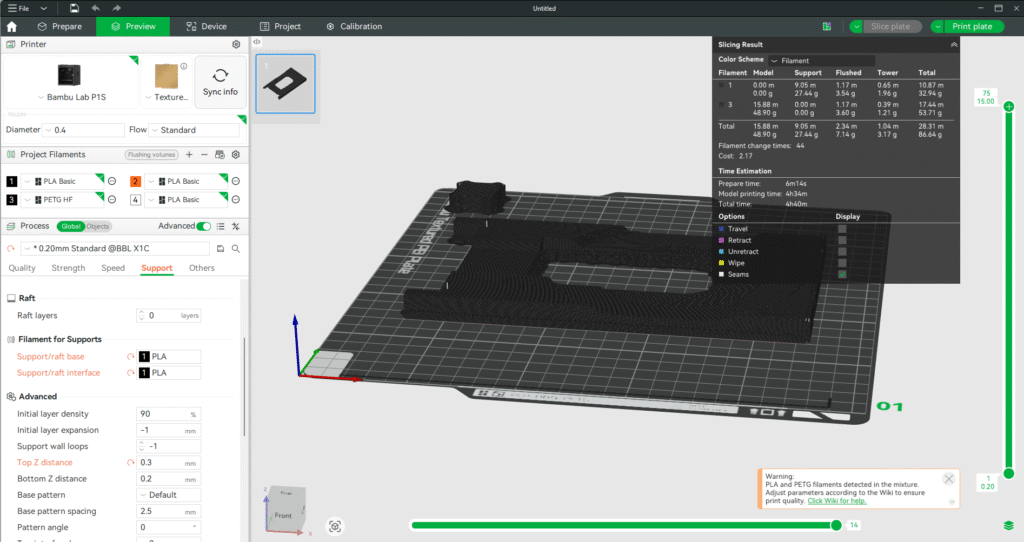1024x542 pixels.
Task: Open printer settings gear icon
Action: coord(236,45)
